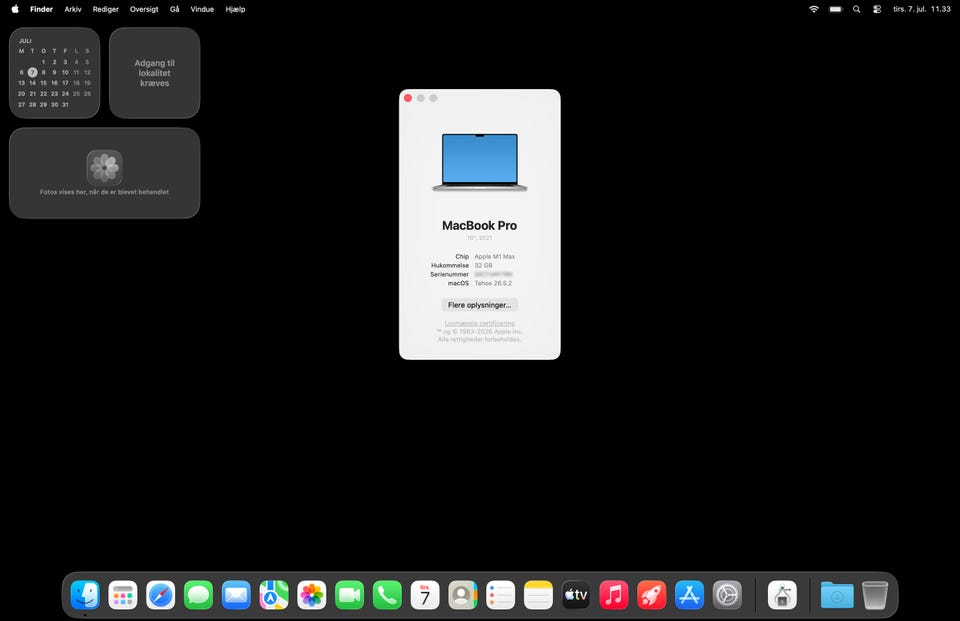Open Apple TV app in Dock
The image size is (960, 621).
tap(576, 595)
